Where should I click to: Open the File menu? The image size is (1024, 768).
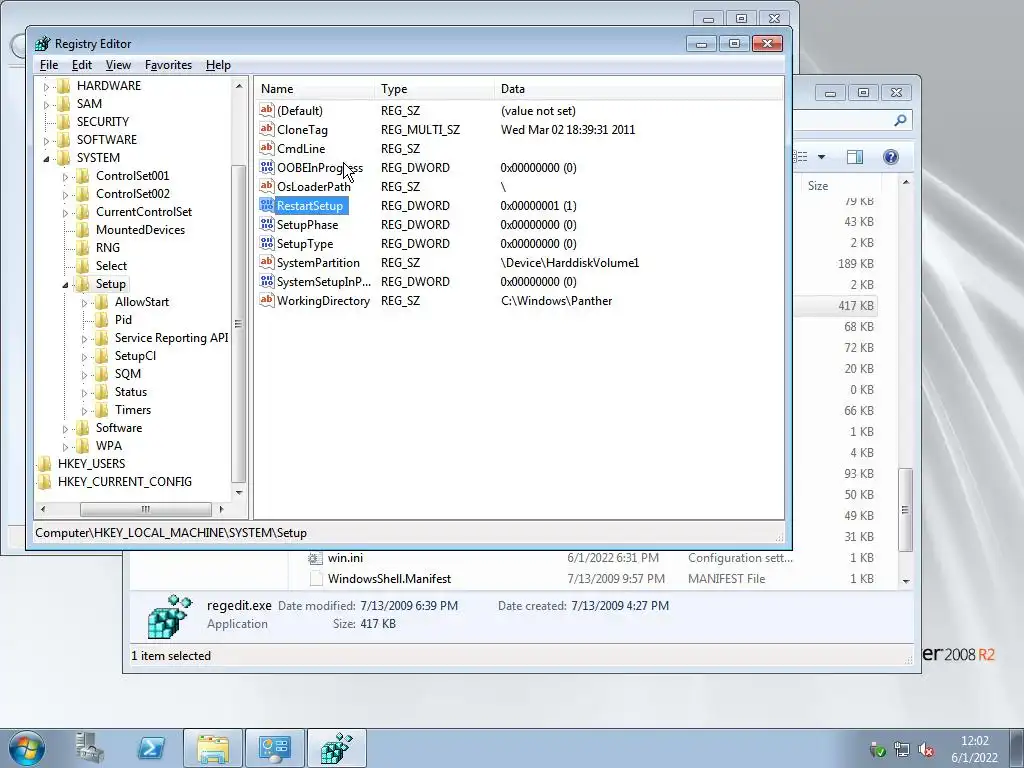(49, 65)
